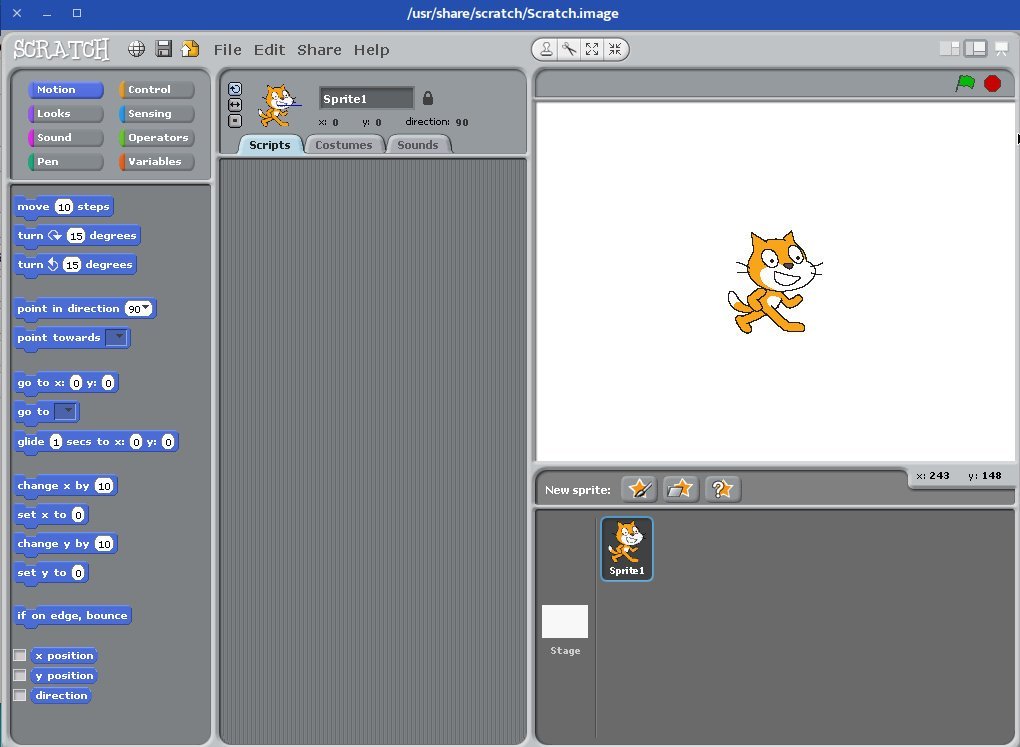Select the duplicate stamp tool
1020x747 pixels.
pyautogui.click(x=546, y=49)
